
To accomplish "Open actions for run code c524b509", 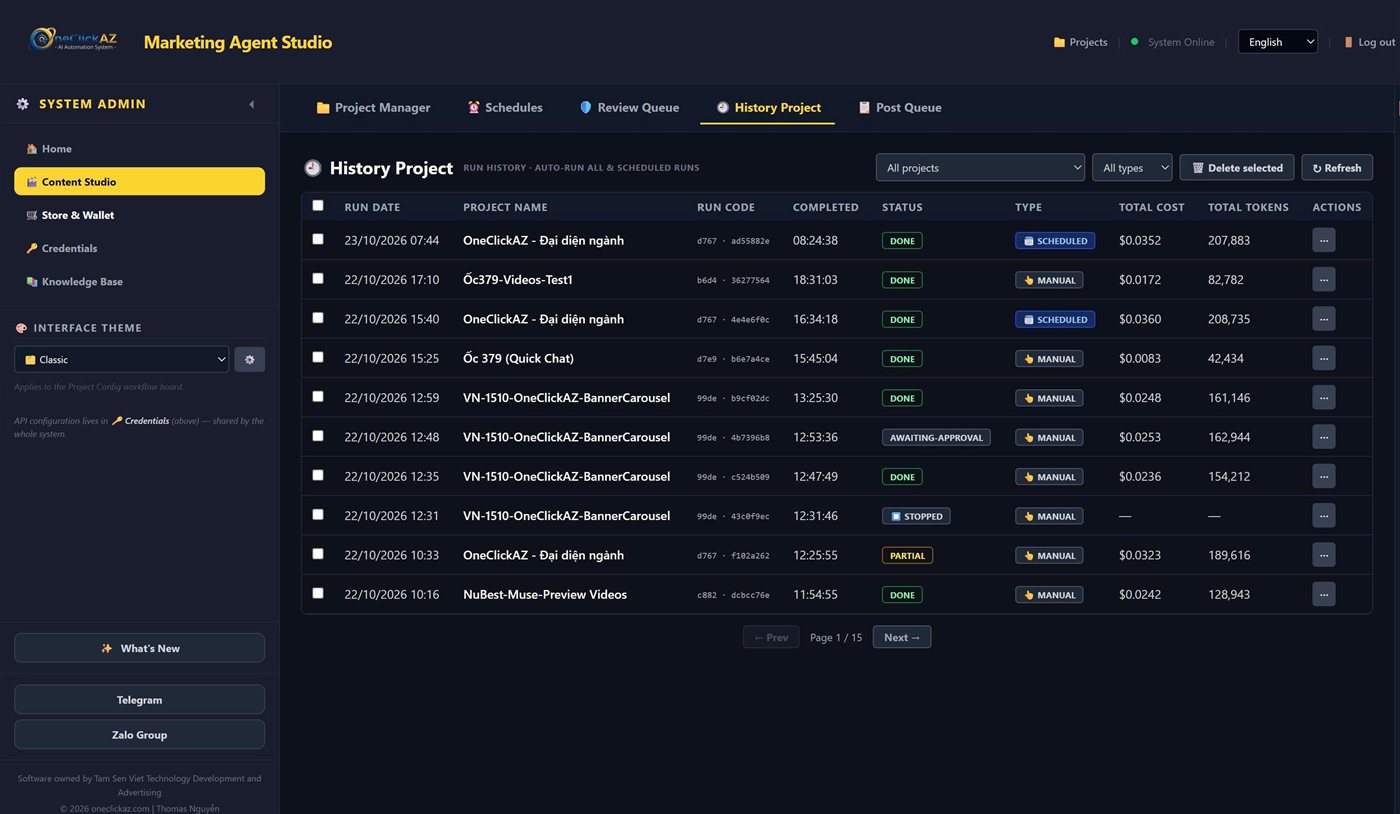I will click(x=1324, y=477).
